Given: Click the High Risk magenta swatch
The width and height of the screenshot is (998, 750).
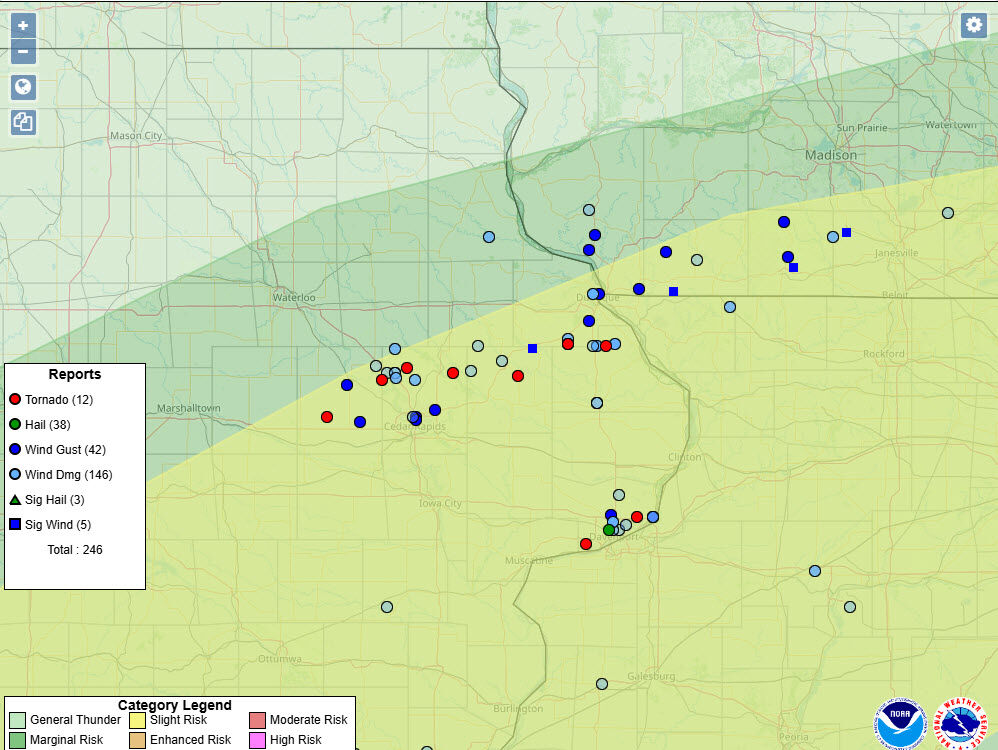Looking at the screenshot, I should (258, 740).
